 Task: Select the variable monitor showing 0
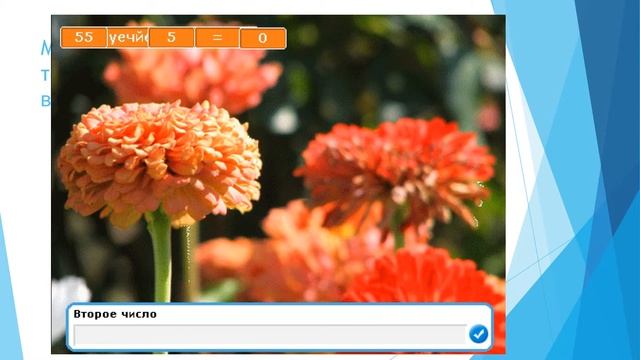tap(262, 38)
